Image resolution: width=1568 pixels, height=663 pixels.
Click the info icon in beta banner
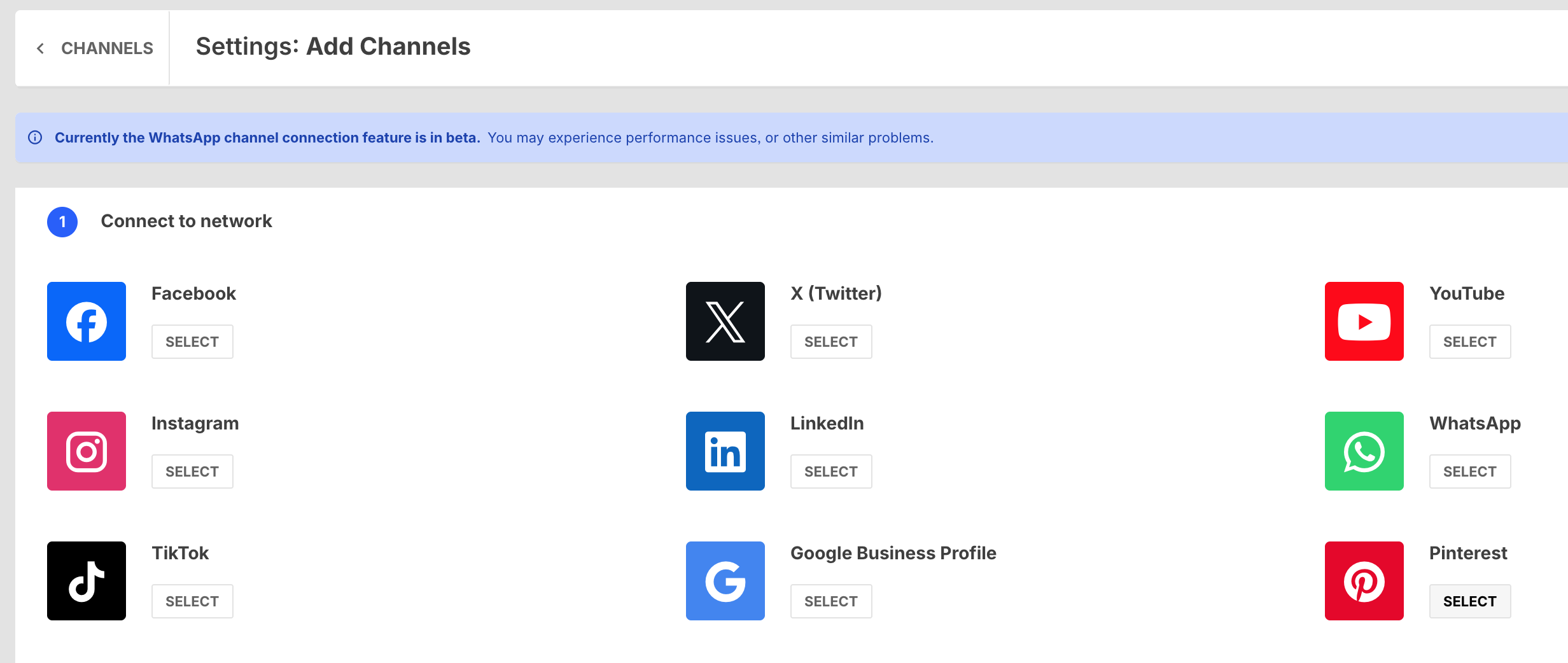(x=35, y=137)
